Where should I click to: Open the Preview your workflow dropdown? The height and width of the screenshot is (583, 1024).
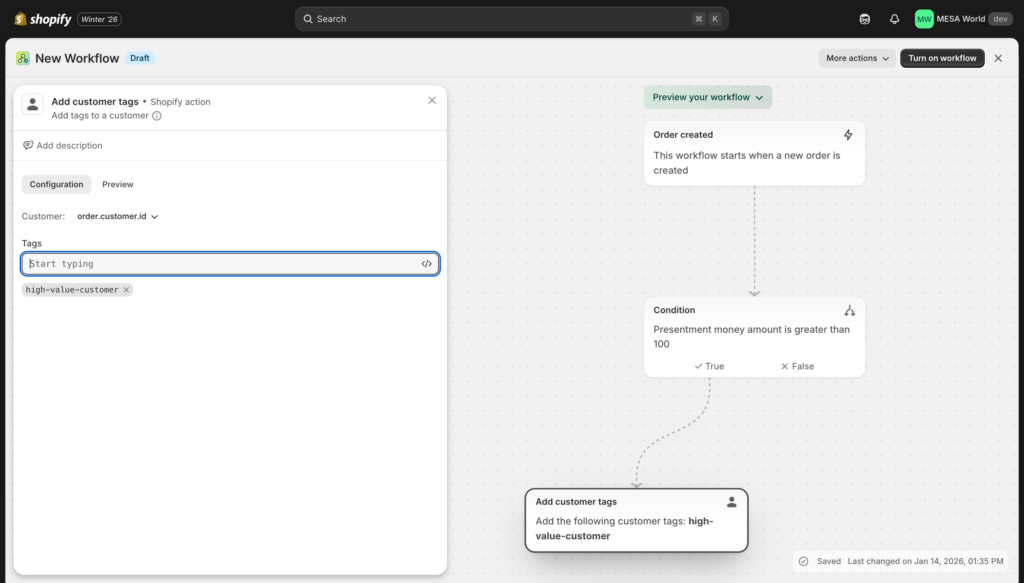point(708,97)
